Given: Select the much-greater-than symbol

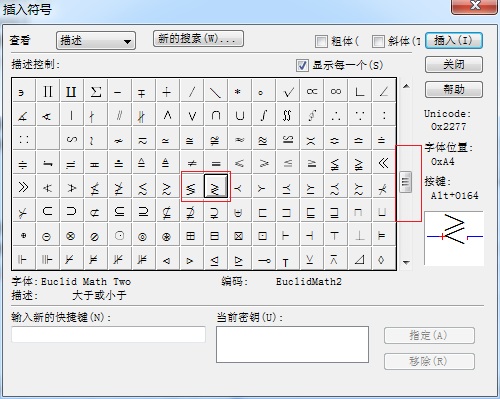Looking at the screenshot, I should [24, 187].
